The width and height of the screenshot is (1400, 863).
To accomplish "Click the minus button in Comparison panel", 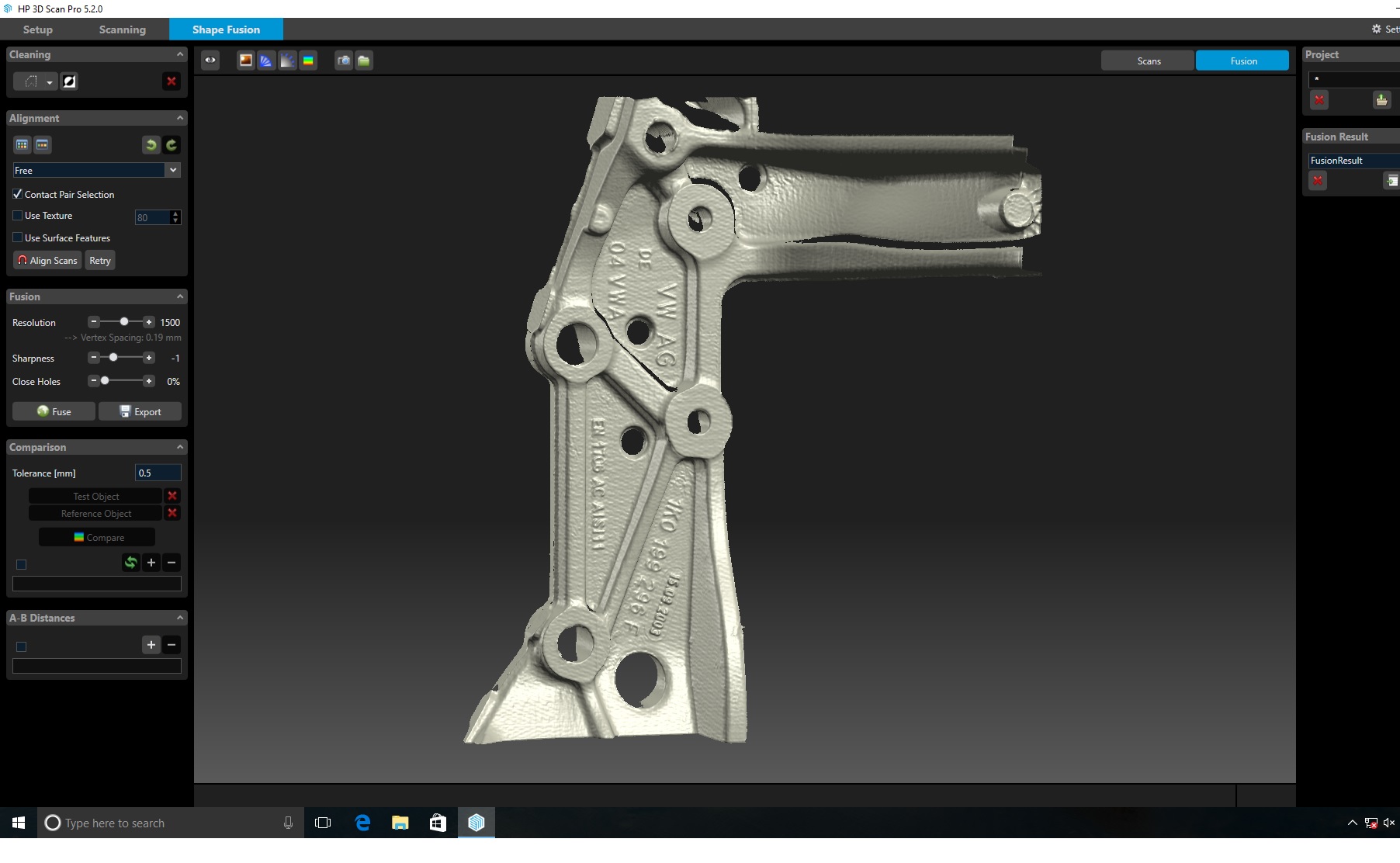I will [x=172, y=563].
